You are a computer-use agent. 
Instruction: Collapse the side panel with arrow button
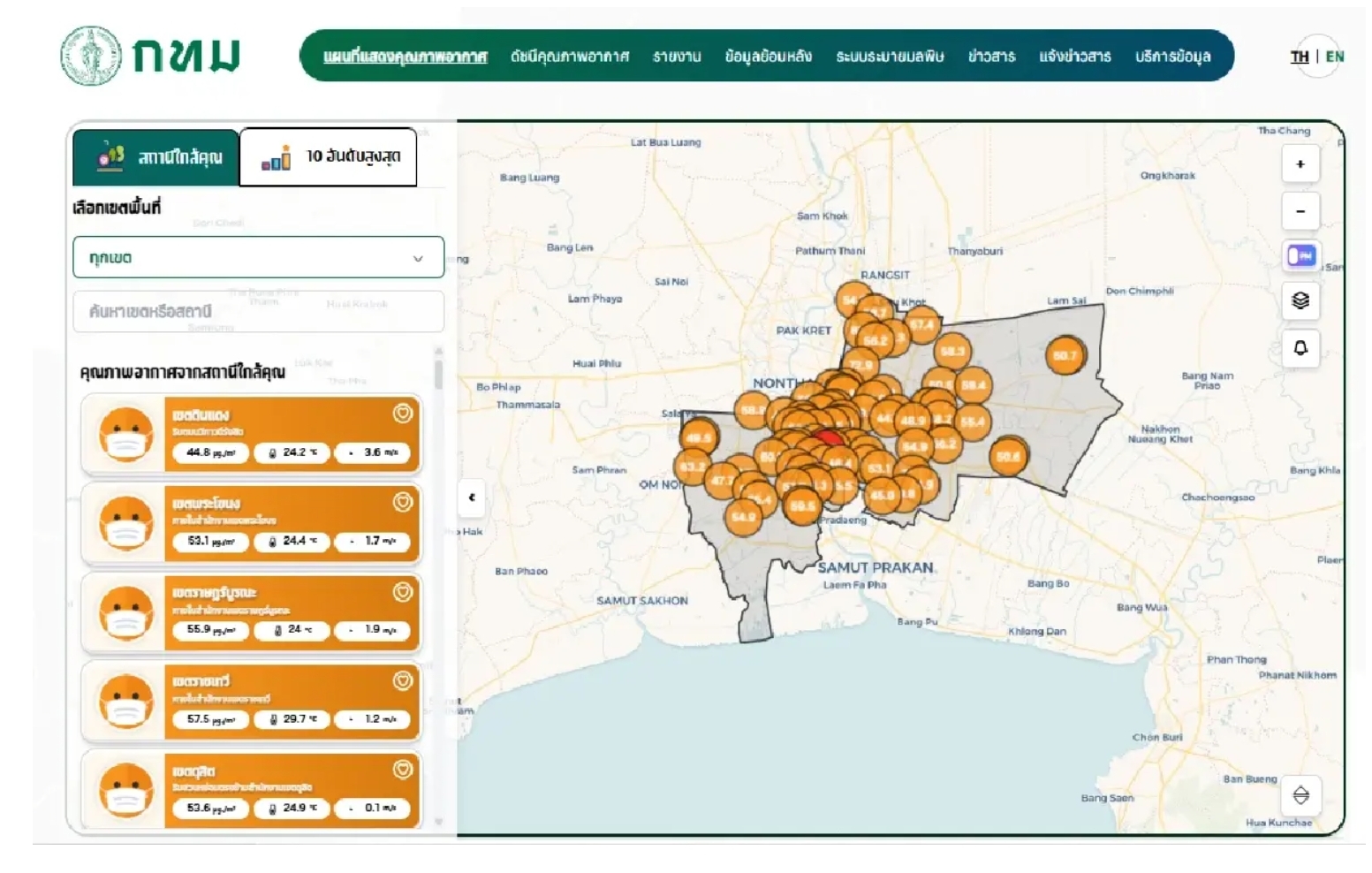point(472,497)
